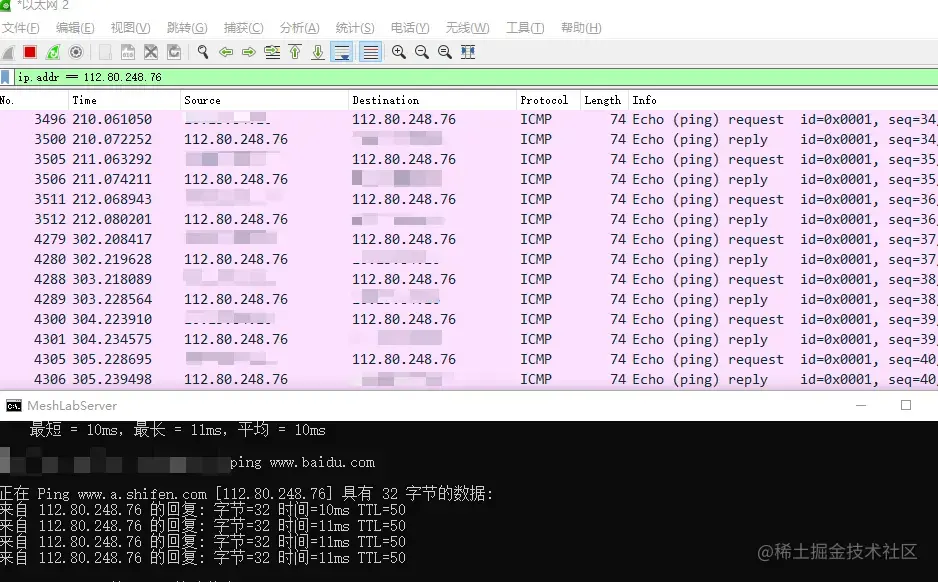Image resolution: width=938 pixels, height=582 pixels.
Task: Zoom in the packet text
Action: (399, 53)
